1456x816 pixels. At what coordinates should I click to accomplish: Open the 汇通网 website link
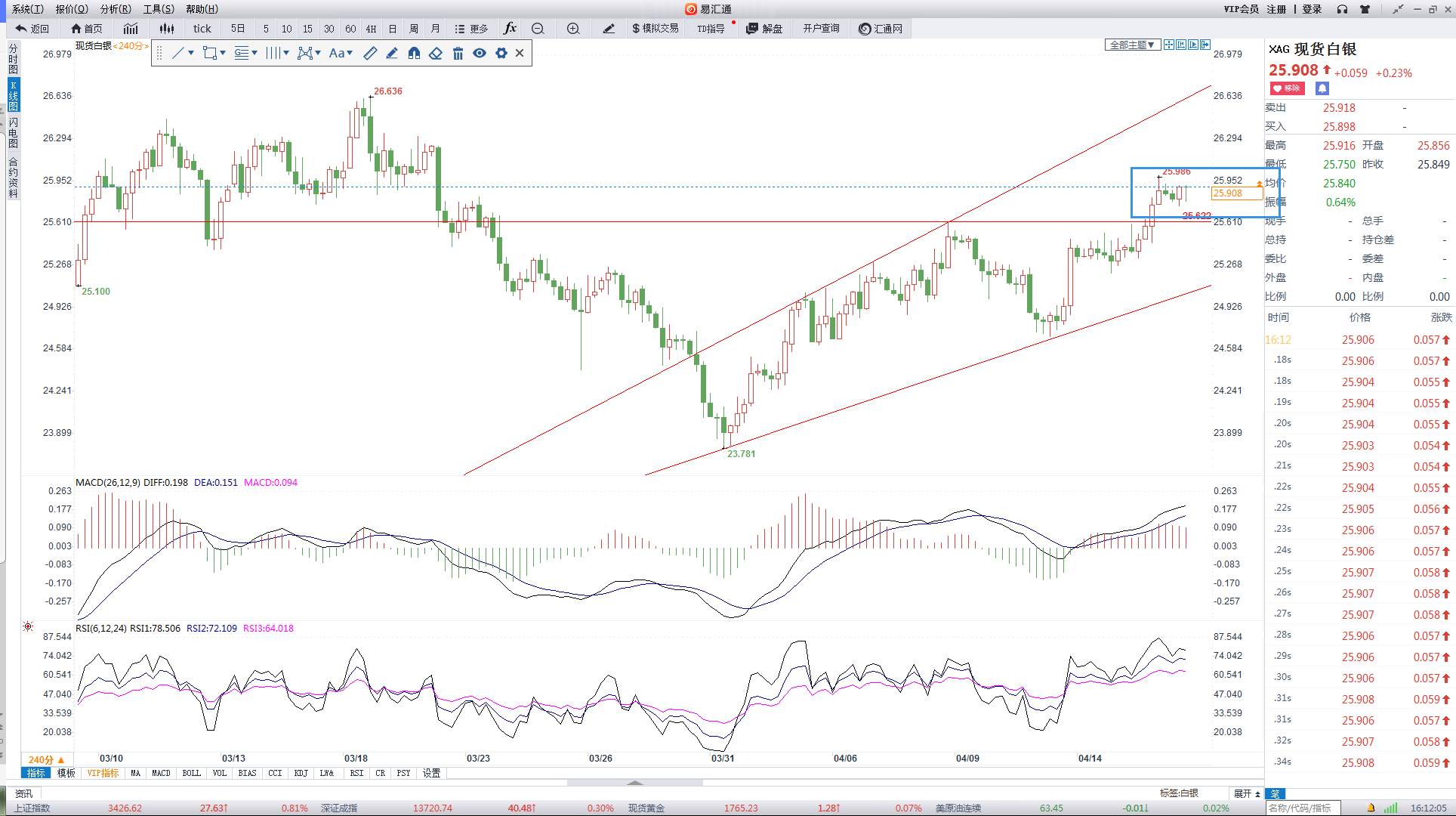pos(881,29)
